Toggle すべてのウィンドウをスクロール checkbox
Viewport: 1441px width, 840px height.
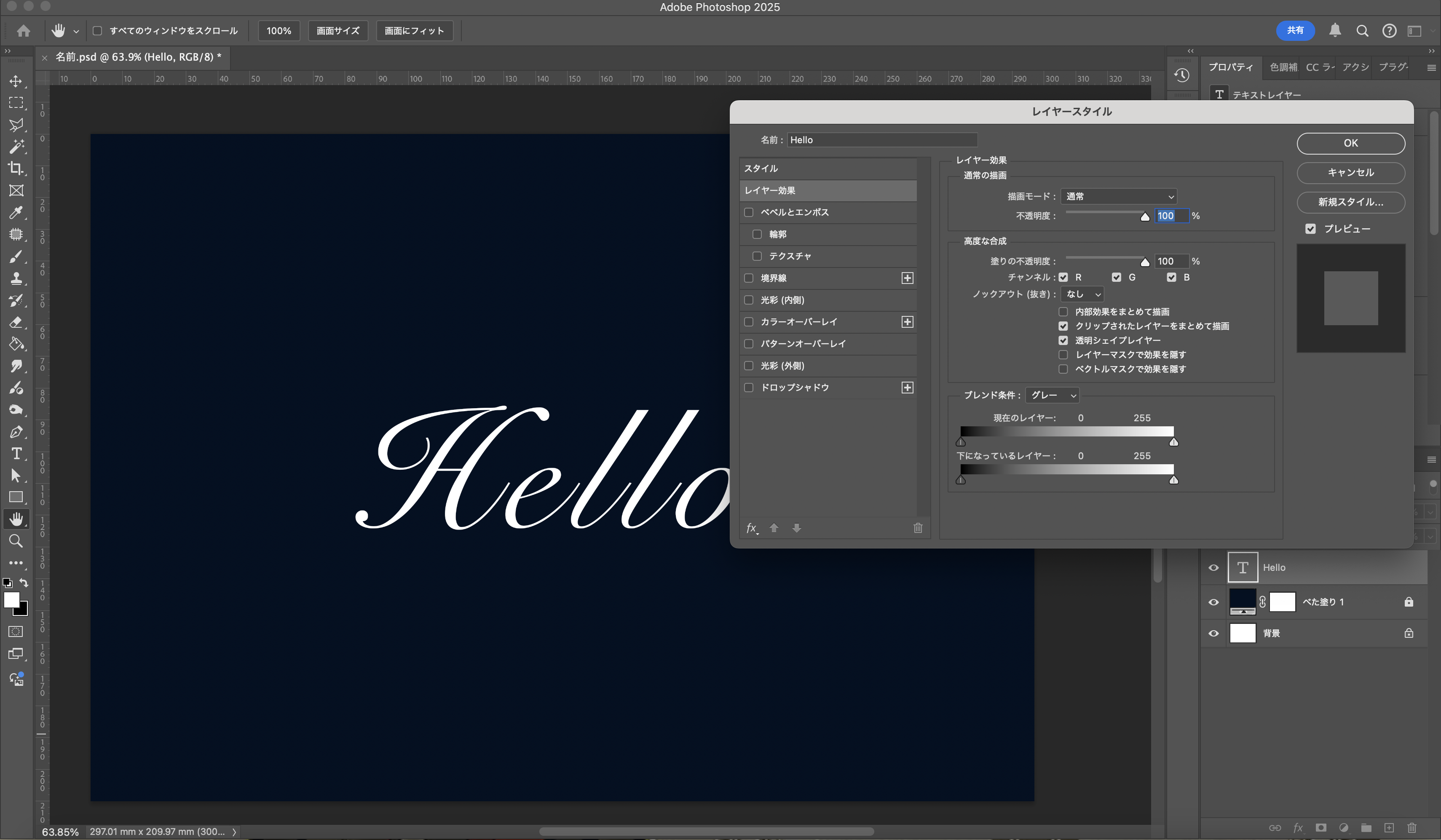coord(97,31)
